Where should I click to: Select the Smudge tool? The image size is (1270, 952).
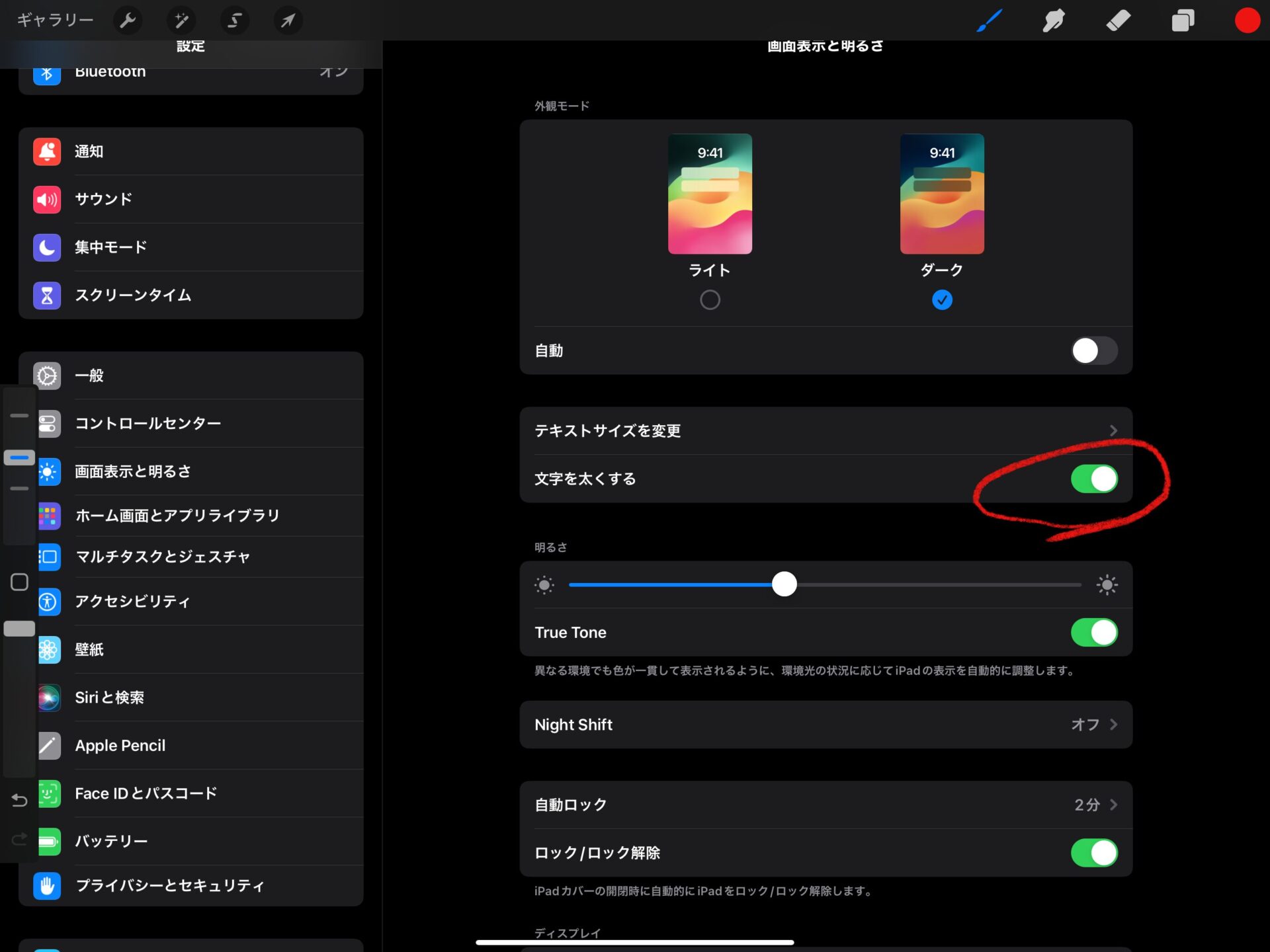1054,20
